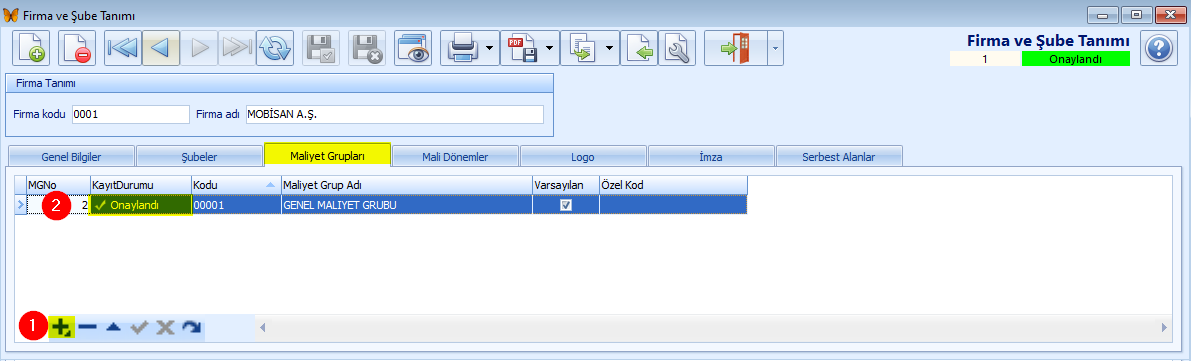Click the refresh records icon

tap(275, 48)
